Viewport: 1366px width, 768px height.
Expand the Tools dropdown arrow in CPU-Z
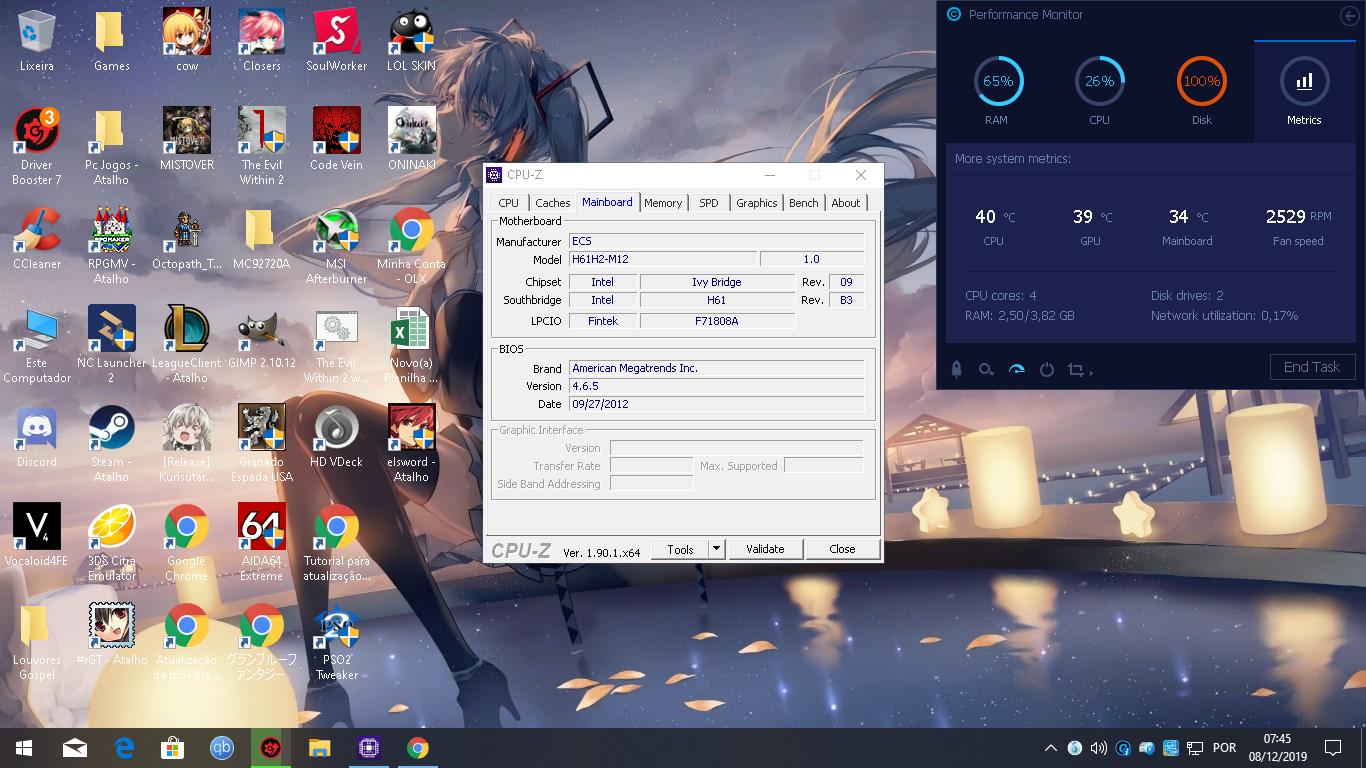(716, 549)
